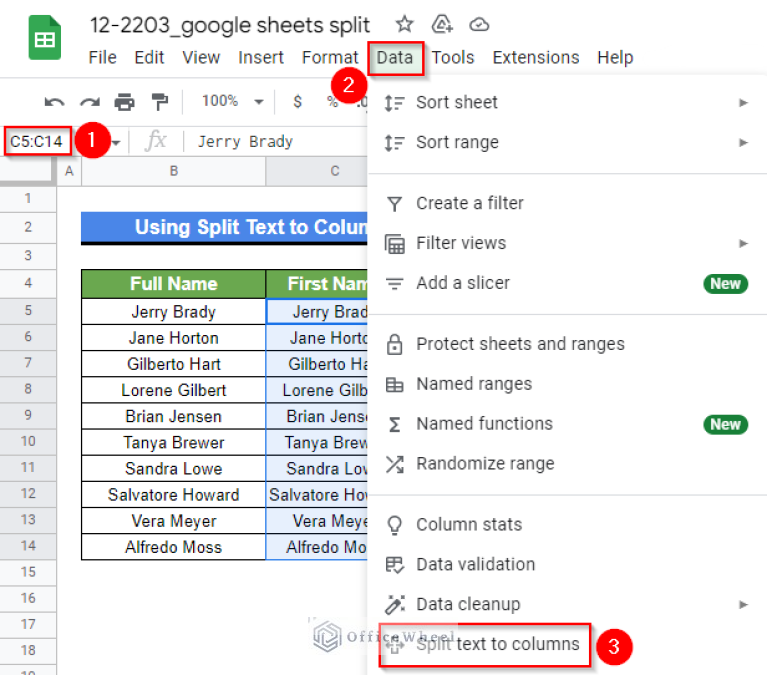Select cell Tanya Brewer in Full Name column

click(x=174, y=443)
